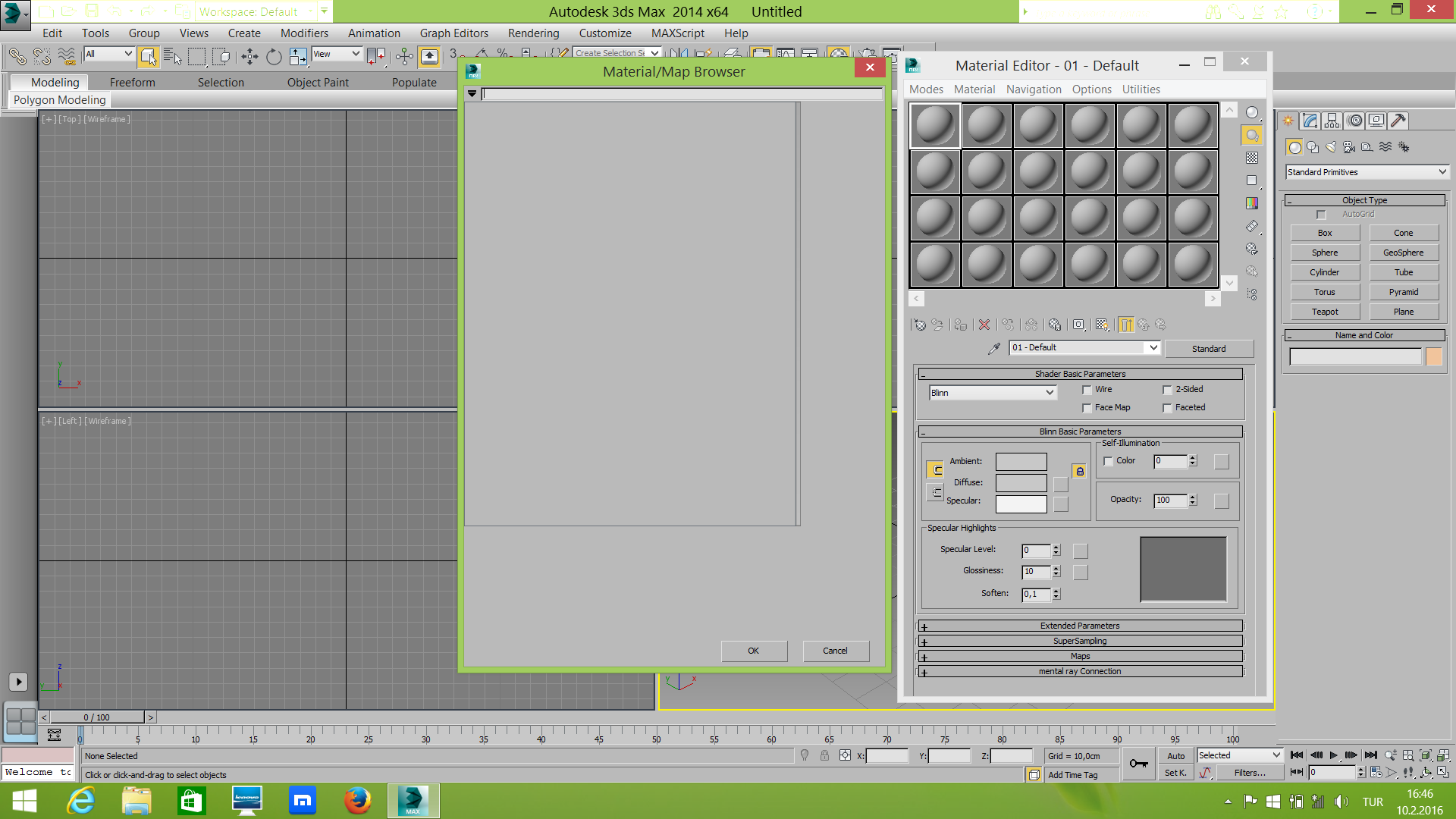1456x819 pixels.
Task: Click the Video Color Check icon
Action: click(1252, 203)
